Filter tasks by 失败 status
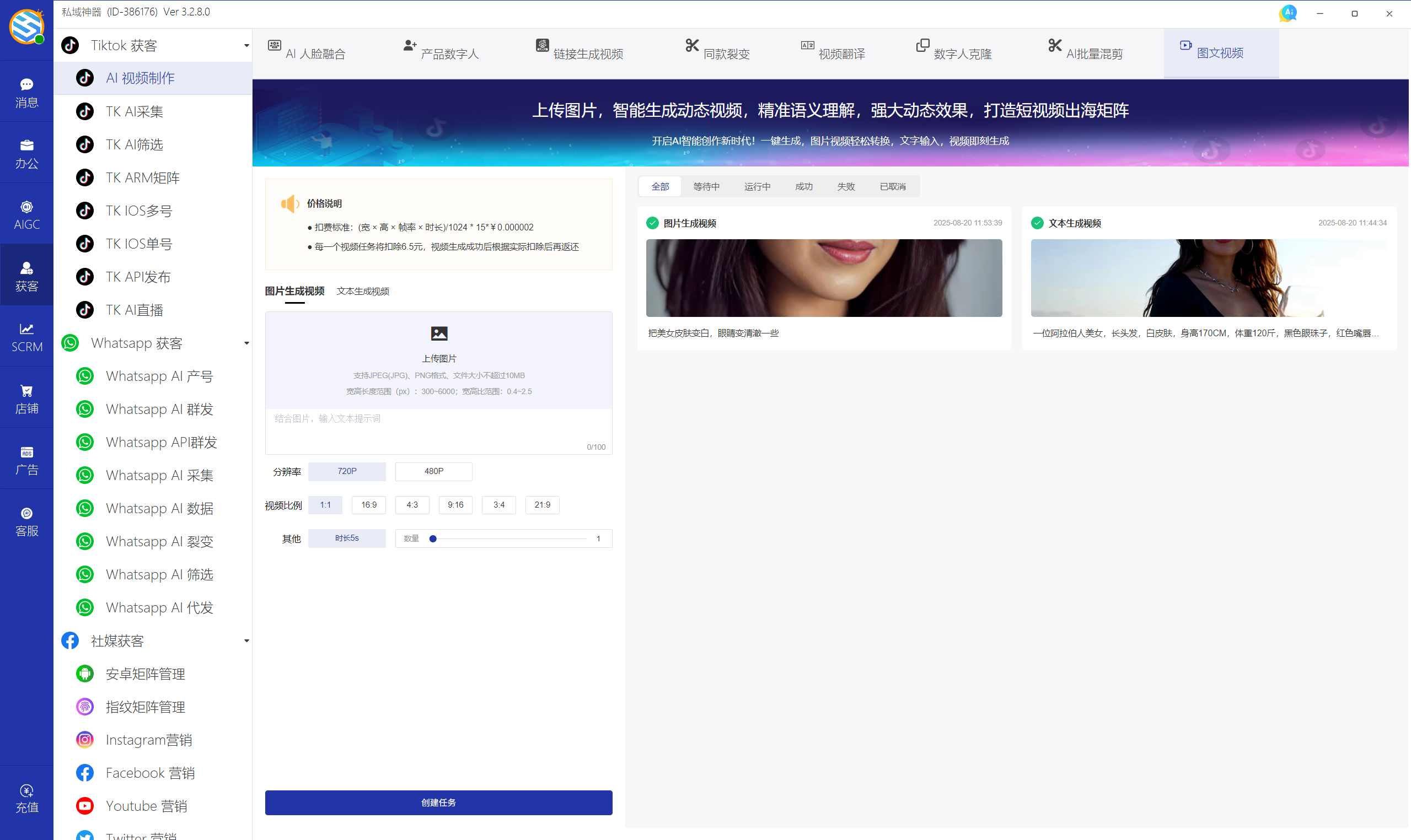 tap(845, 186)
